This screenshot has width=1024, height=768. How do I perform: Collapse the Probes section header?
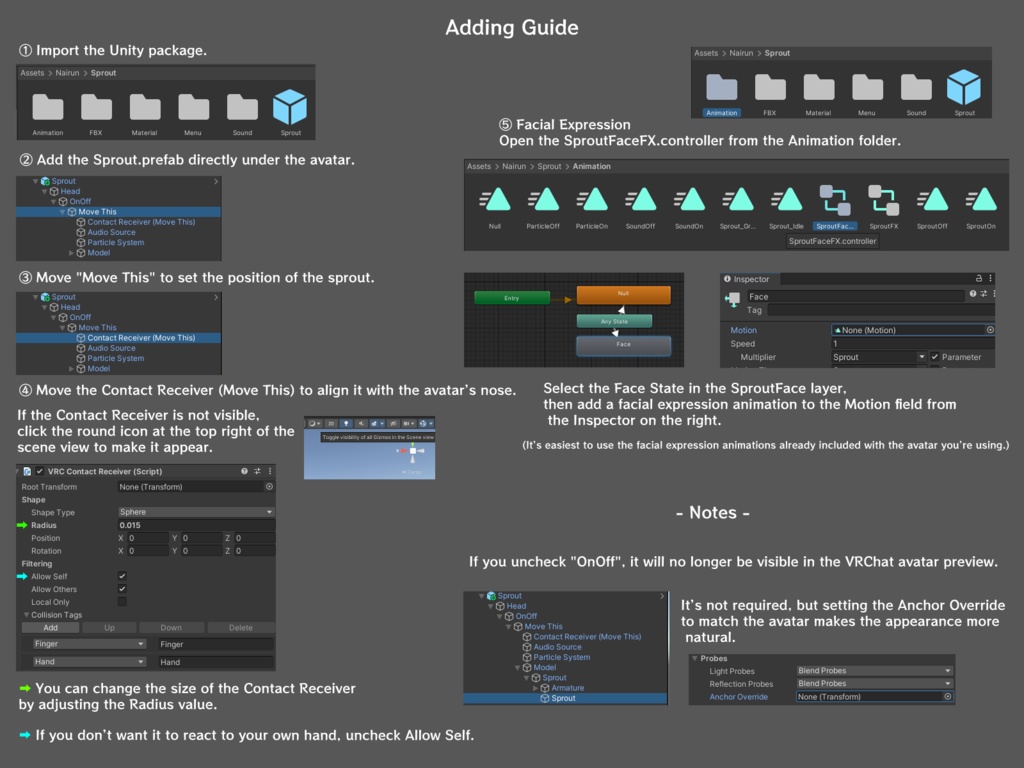click(695, 658)
